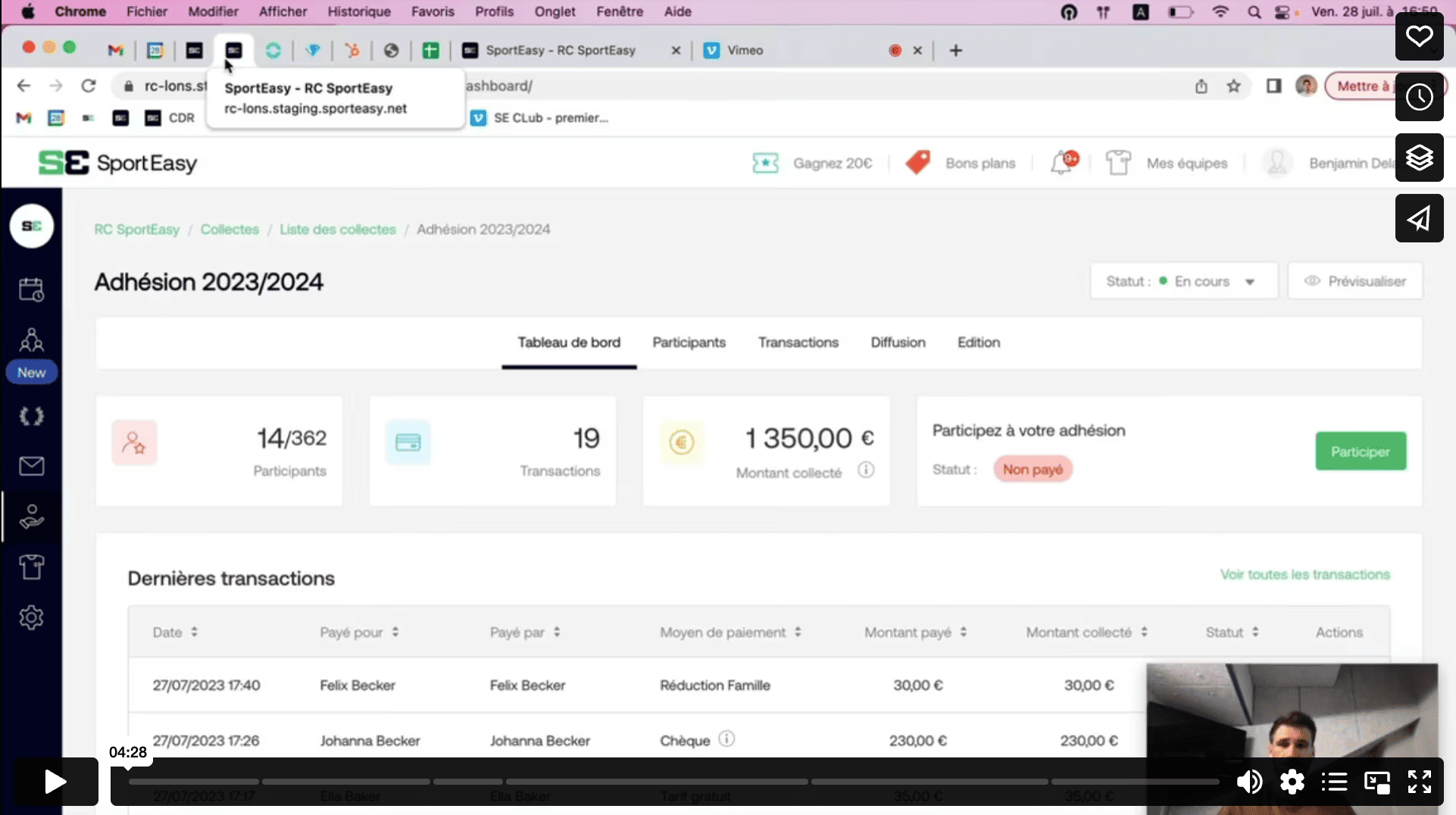Open the notifications bell
This screenshot has height=815, width=1456.
(1063, 162)
